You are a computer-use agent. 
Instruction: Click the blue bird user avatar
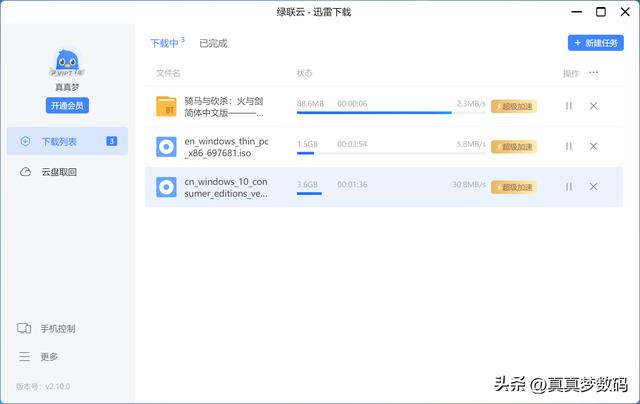coord(67,63)
